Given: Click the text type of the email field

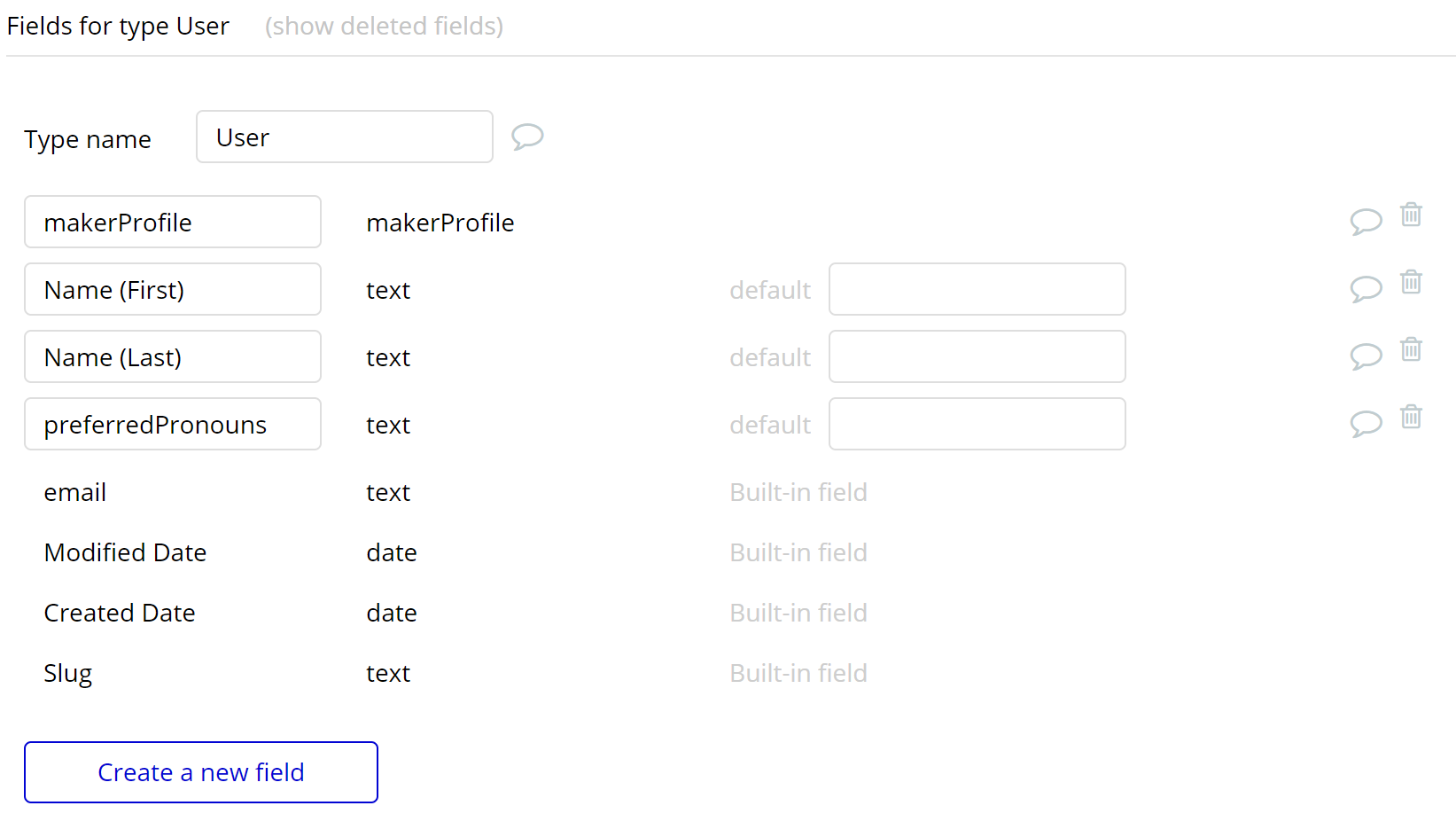Looking at the screenshot, I should tap(388, 493).
